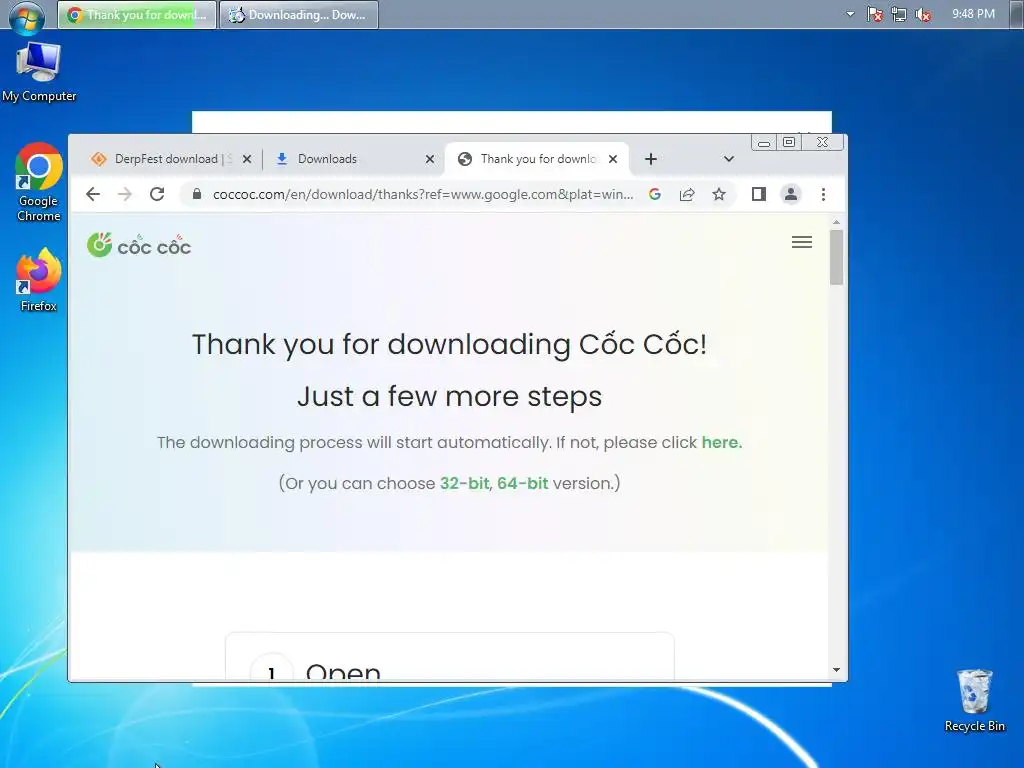The image size is (1024, 768).
Task: Click the page vertical scrollbar thumb
Action: [x=836, y=257]
